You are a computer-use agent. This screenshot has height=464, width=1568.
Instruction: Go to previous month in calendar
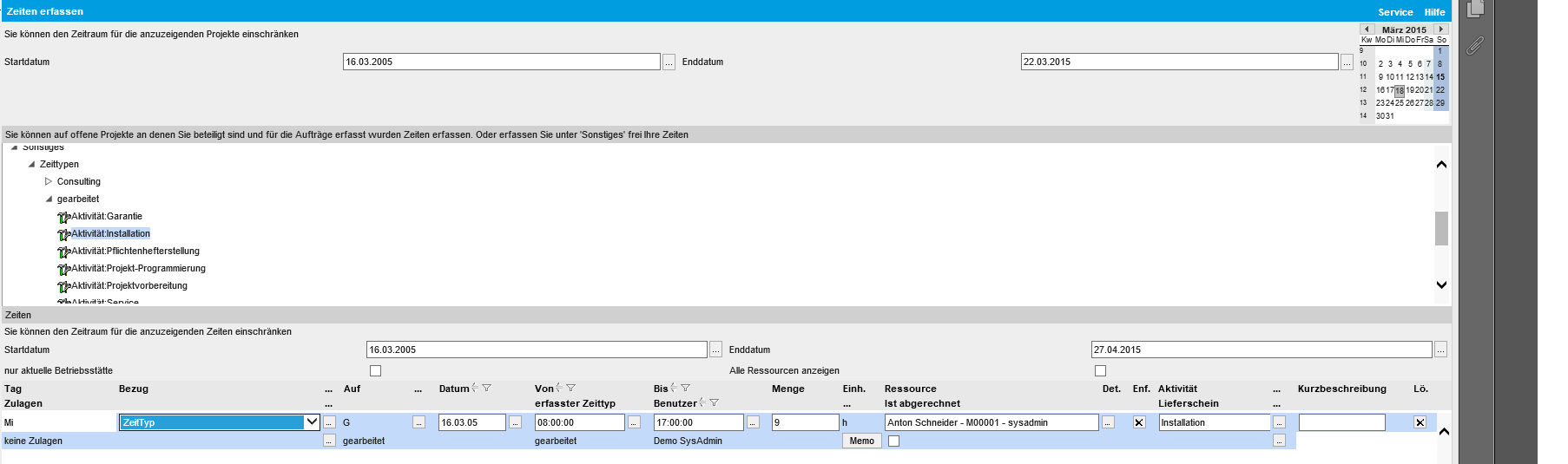click(1367, 29)
